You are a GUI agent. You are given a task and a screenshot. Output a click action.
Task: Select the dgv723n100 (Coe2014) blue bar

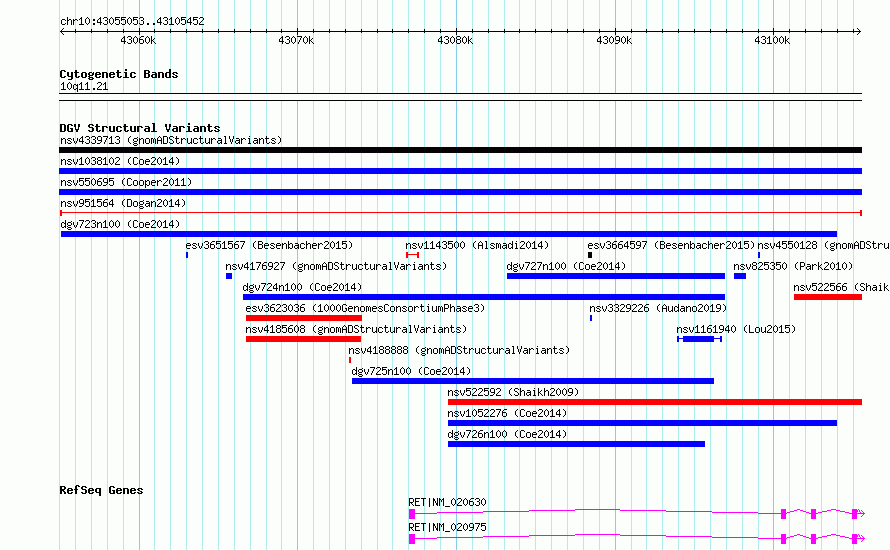click(x=448, y=234)
